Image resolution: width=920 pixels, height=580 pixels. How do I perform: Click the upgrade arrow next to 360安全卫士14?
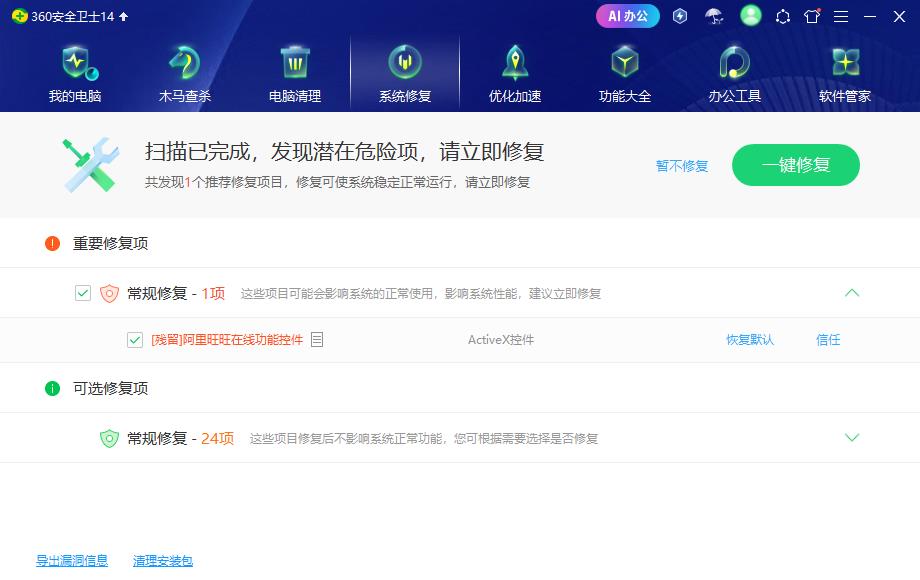point(124,16)
